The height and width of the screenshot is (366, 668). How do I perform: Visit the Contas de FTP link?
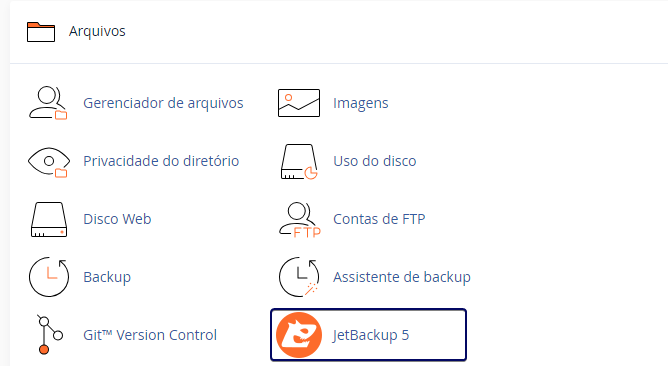tap(379, 219)
